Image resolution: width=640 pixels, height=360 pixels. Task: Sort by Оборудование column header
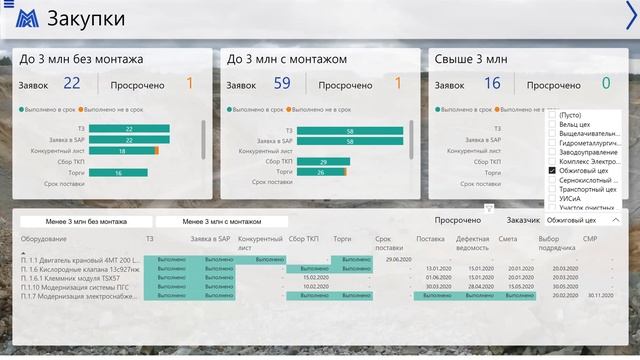tap(44, 239)
